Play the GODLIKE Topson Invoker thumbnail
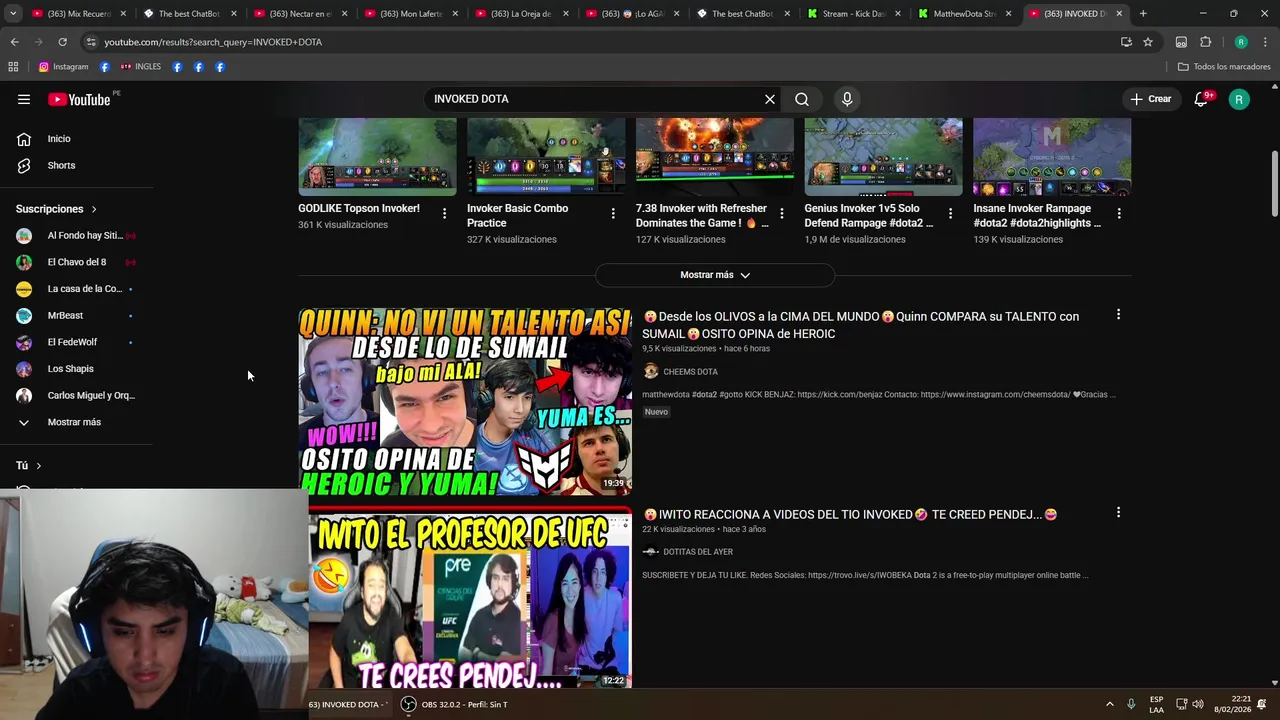Image resolution: width=1280 pixels, height=720 pixels. (377, 157)
